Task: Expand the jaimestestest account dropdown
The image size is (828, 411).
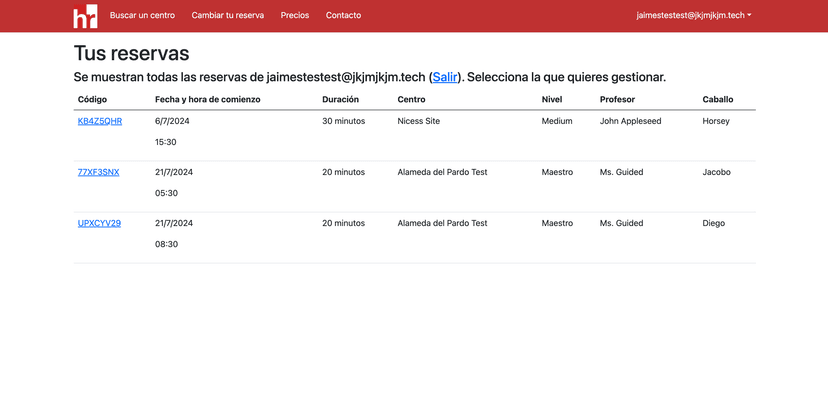Action: click(693, 16)
